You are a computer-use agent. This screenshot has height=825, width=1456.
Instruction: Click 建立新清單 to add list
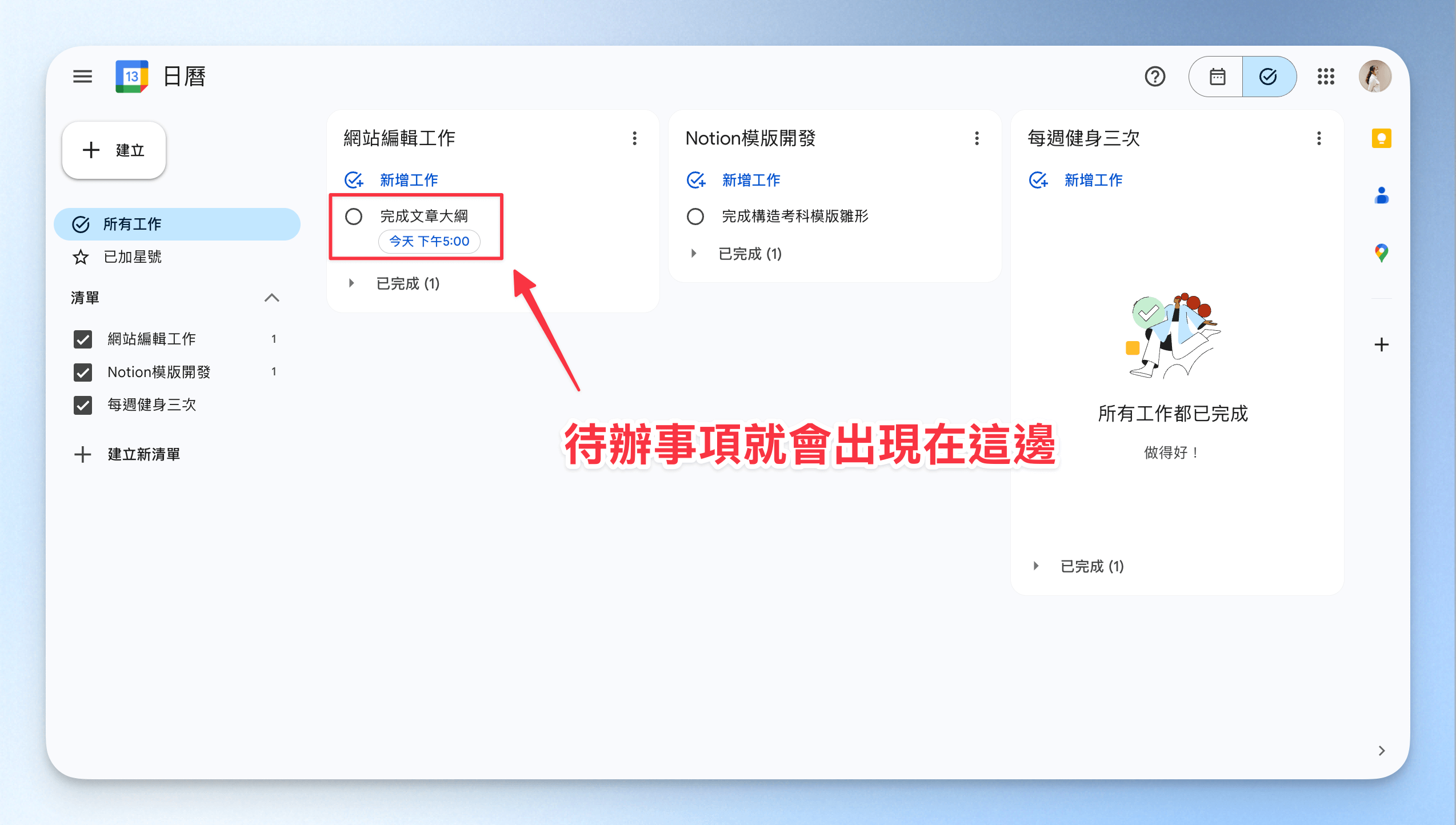[143, 455]
